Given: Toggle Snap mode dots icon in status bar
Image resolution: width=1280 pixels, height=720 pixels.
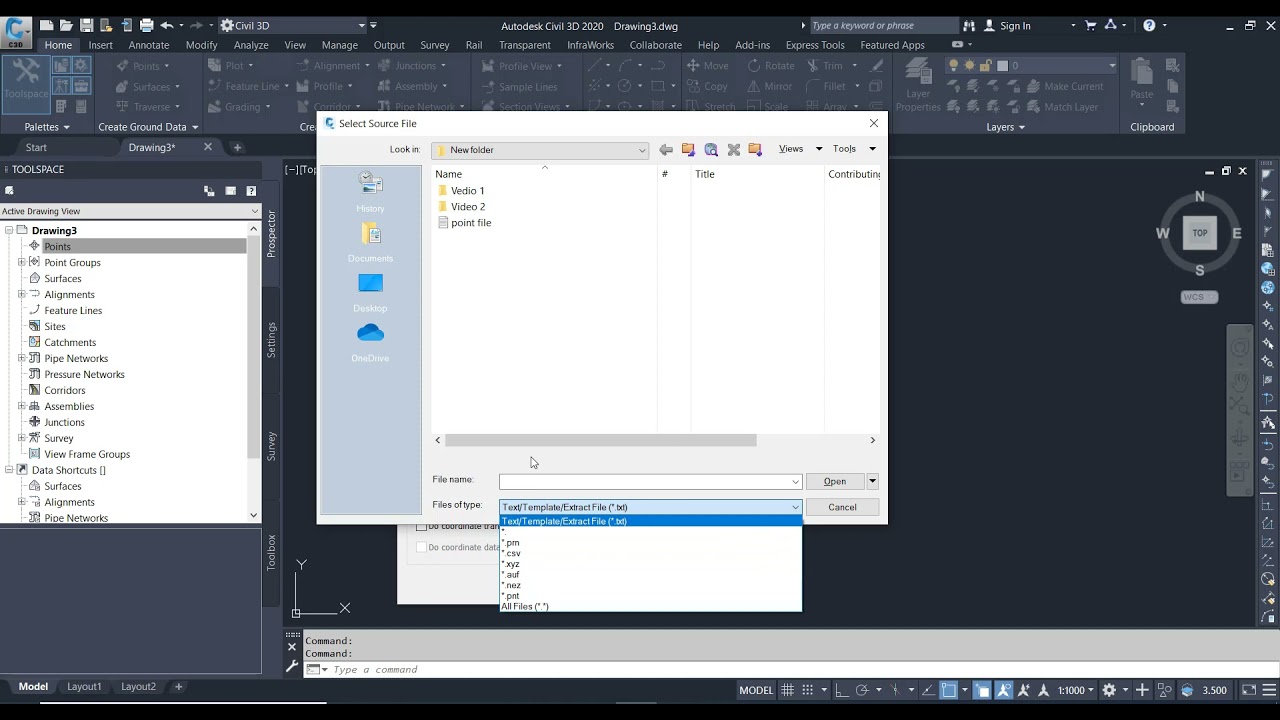Looking at the screenshot, I should point(808,690).
